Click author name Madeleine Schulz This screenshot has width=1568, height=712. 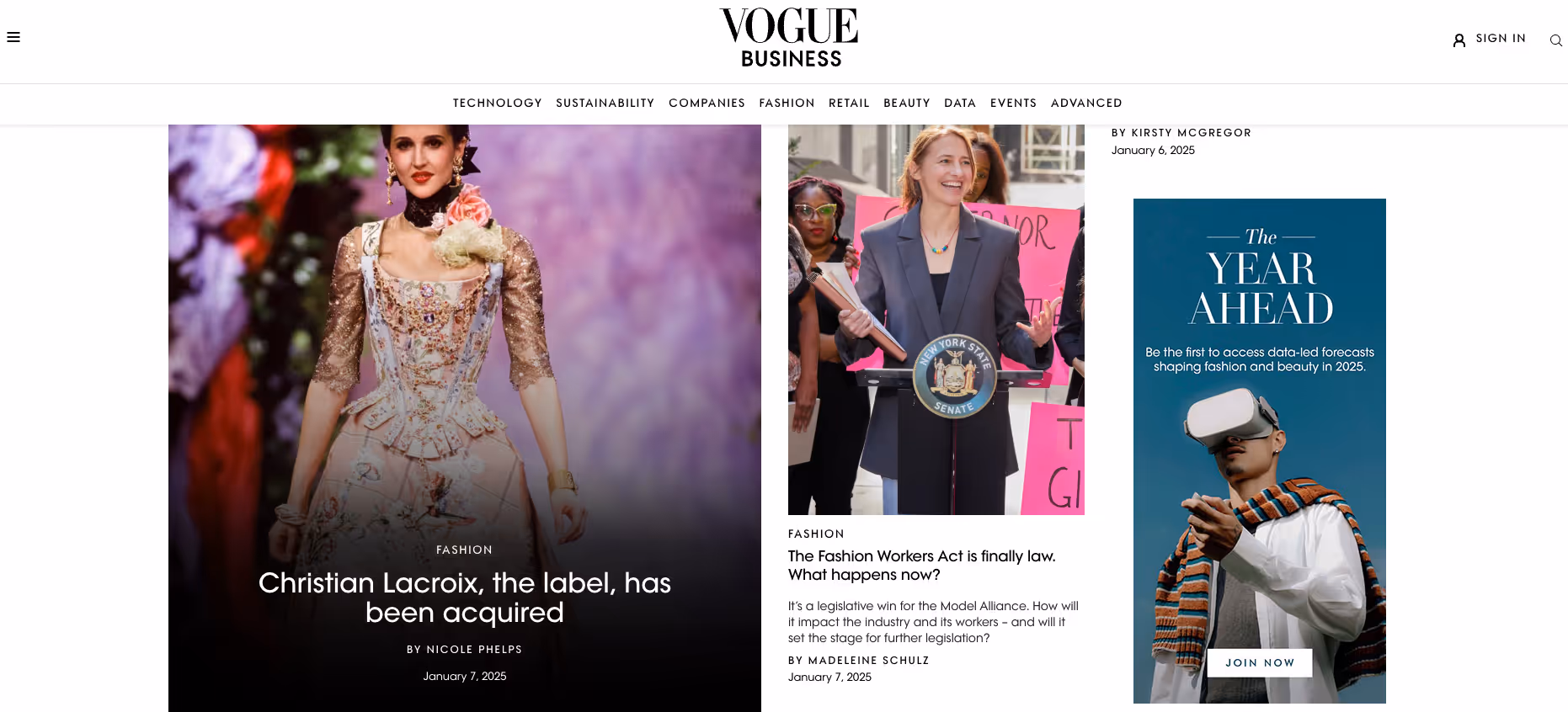(x=869, y=661)
